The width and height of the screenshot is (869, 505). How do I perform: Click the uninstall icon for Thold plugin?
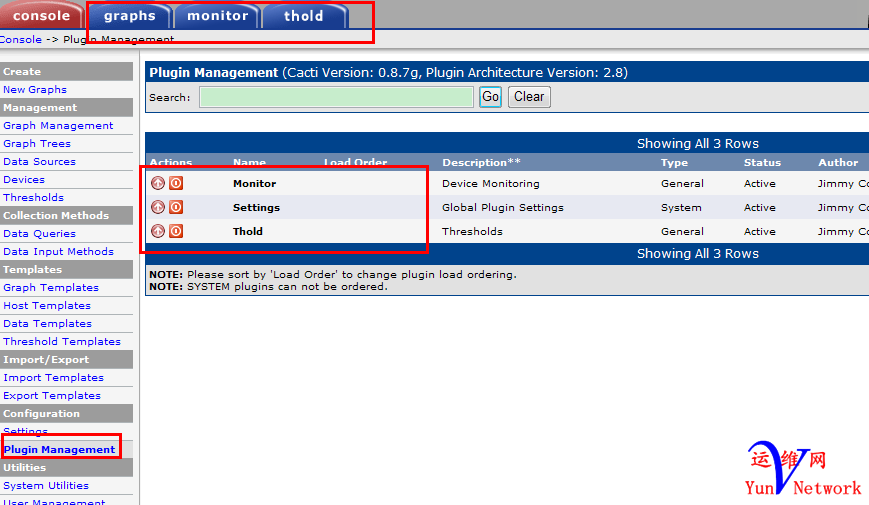tap(158, 231)
